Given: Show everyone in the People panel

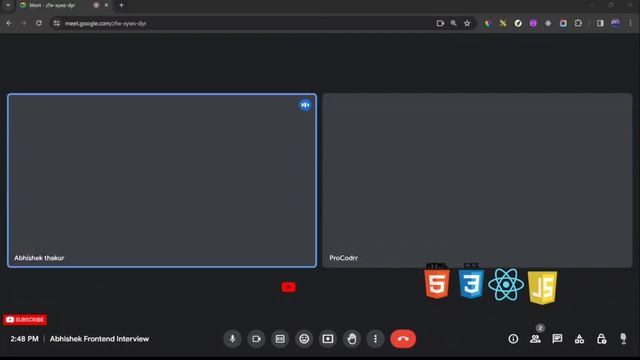Looking at the screenshot, I should pyautogui.click(x=535, y=339).
